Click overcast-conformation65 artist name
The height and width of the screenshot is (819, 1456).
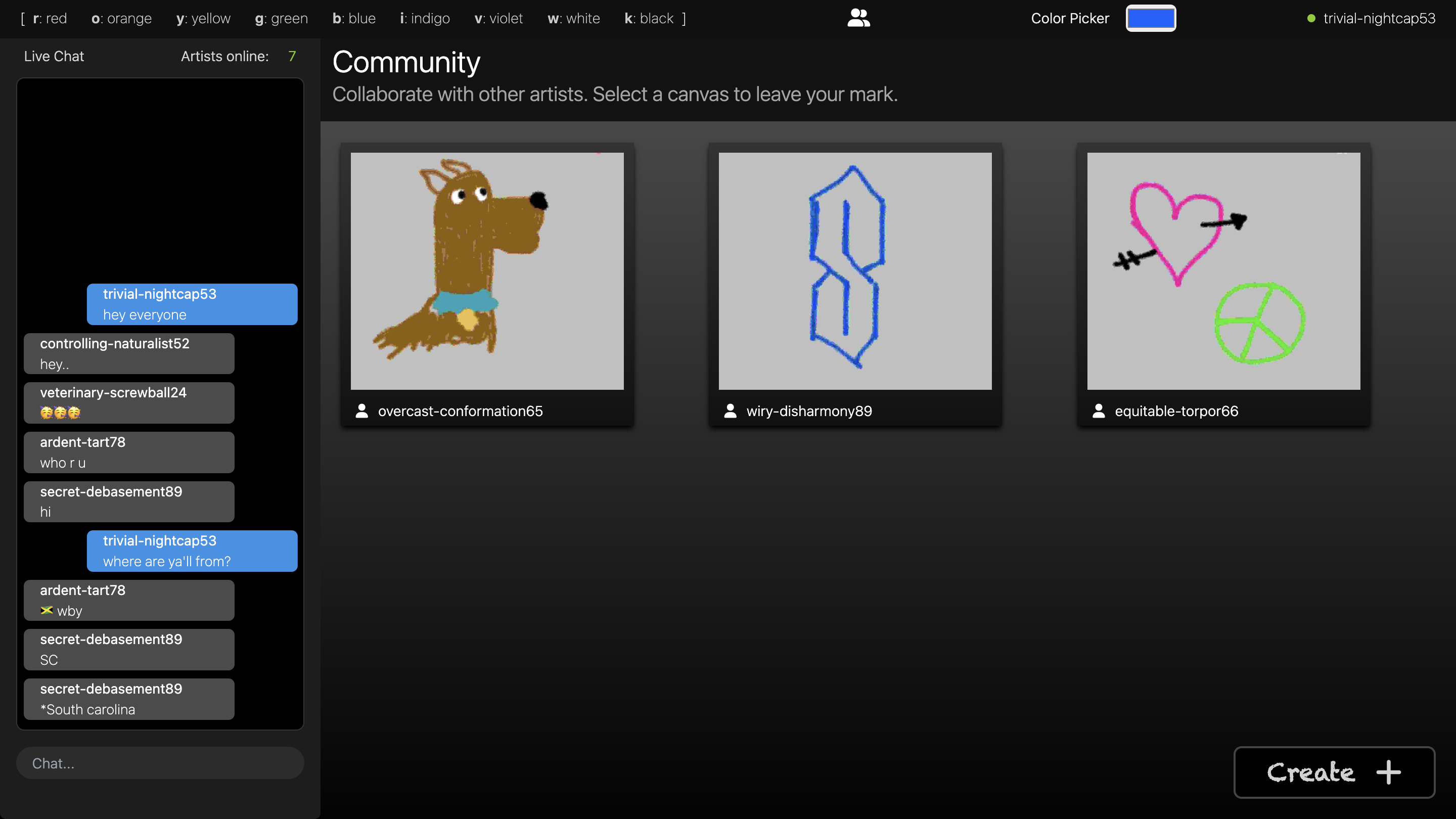(460, 411)
